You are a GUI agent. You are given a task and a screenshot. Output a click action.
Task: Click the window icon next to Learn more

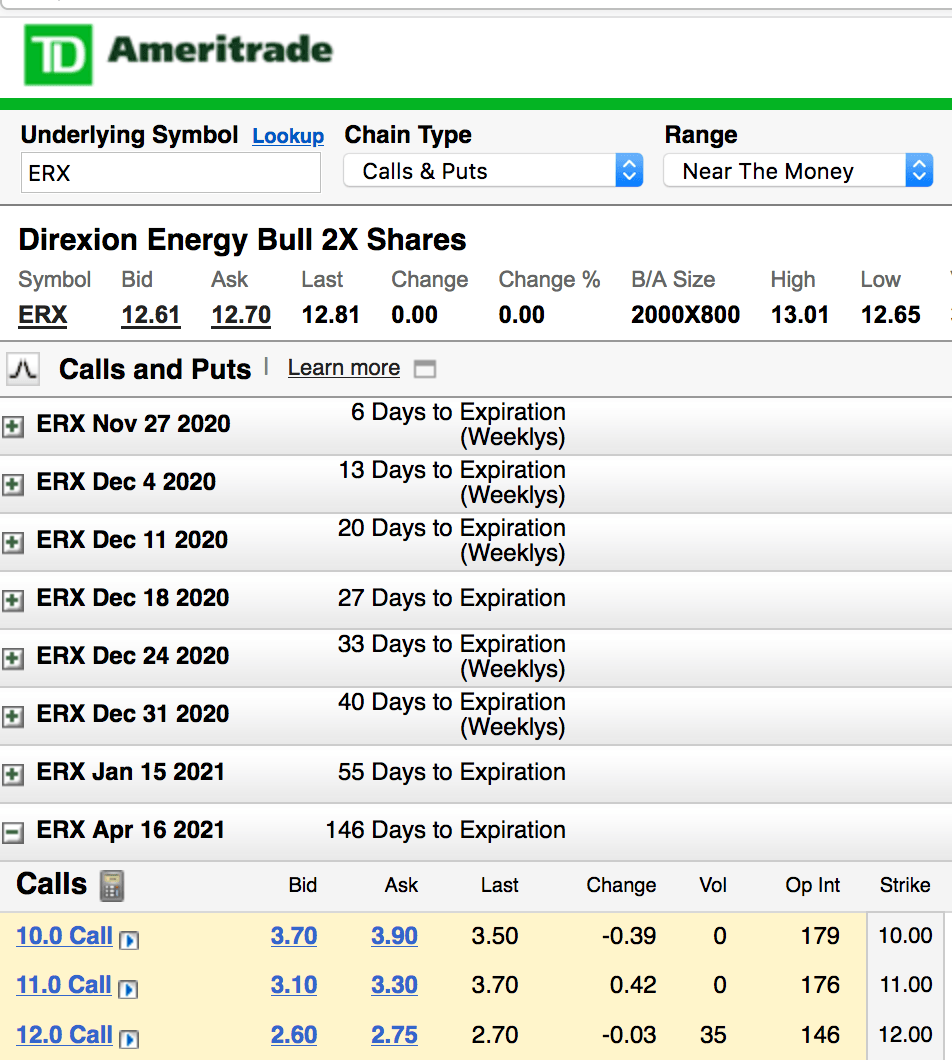coord(425,370)
